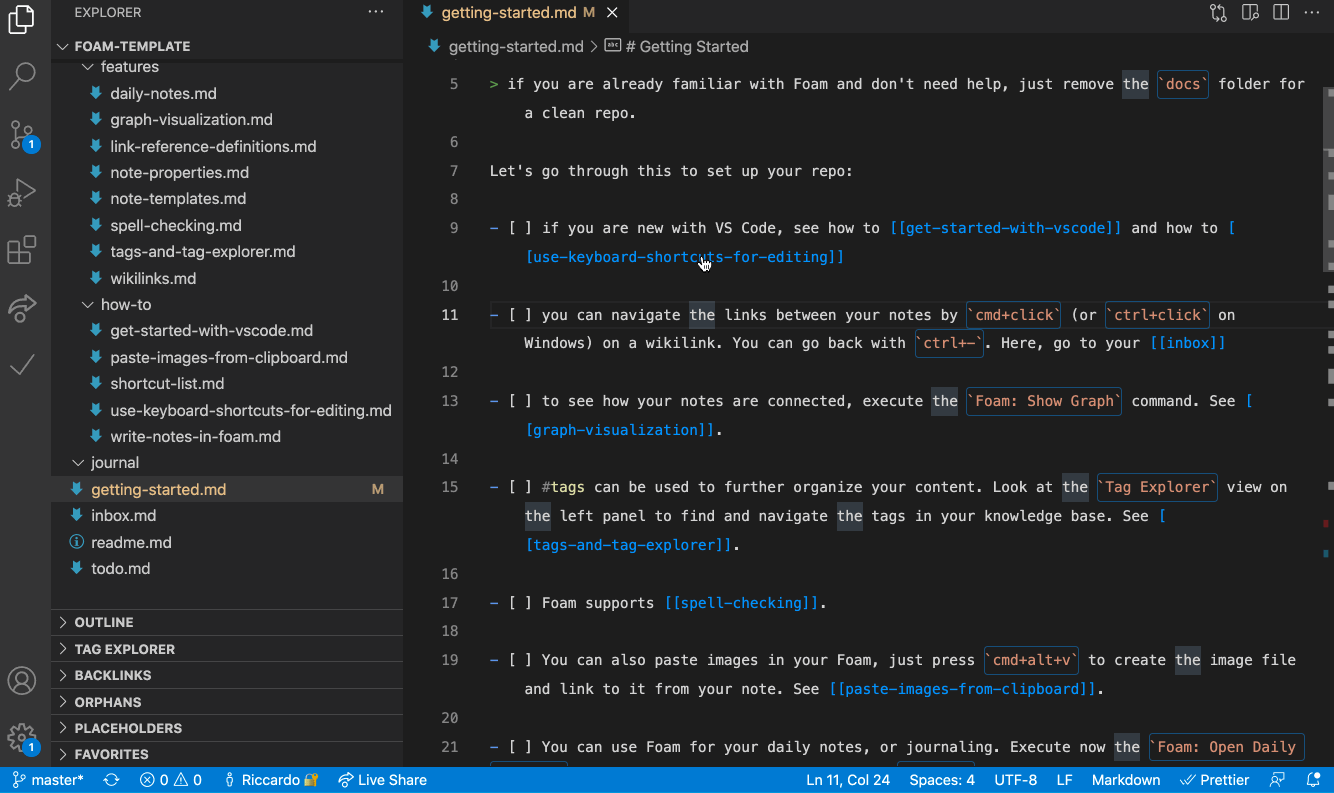The width and height of the screenshot is (1334, 793).
Task: Open Markdown Preview to the side
Action: tap(1250, 13)
